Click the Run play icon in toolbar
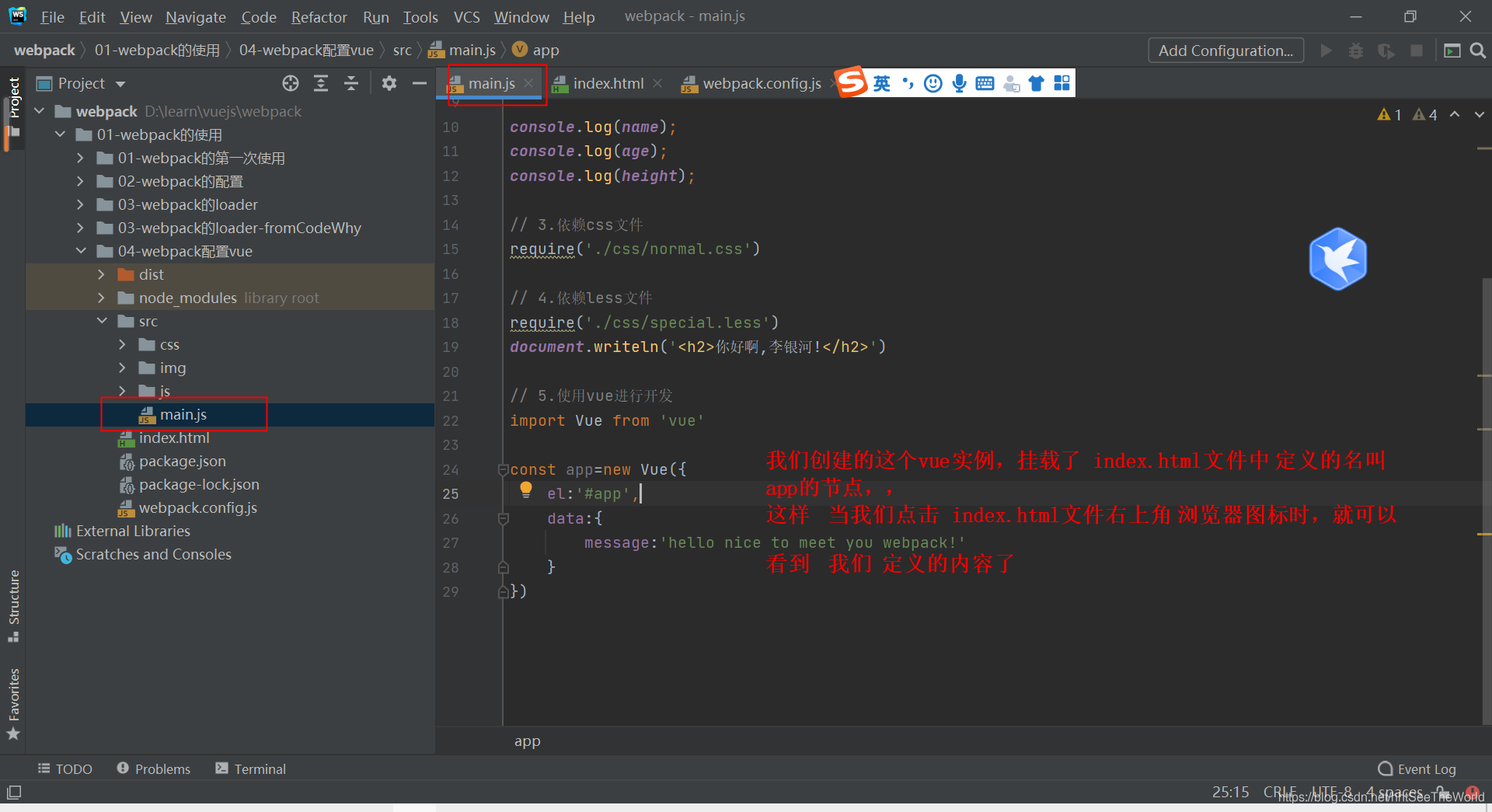 1326,51
